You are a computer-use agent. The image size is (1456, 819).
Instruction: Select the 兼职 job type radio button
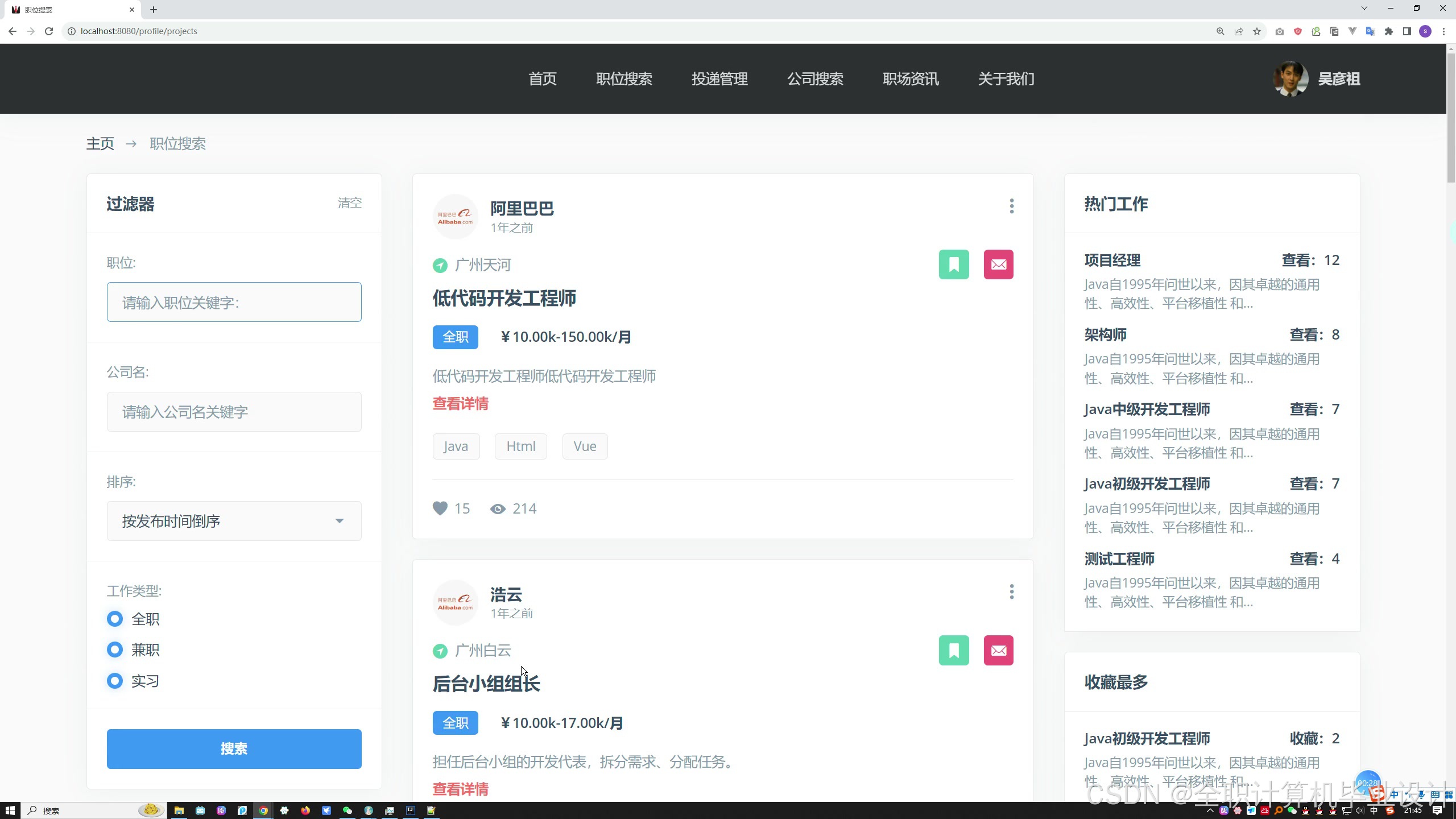point(115,650)
